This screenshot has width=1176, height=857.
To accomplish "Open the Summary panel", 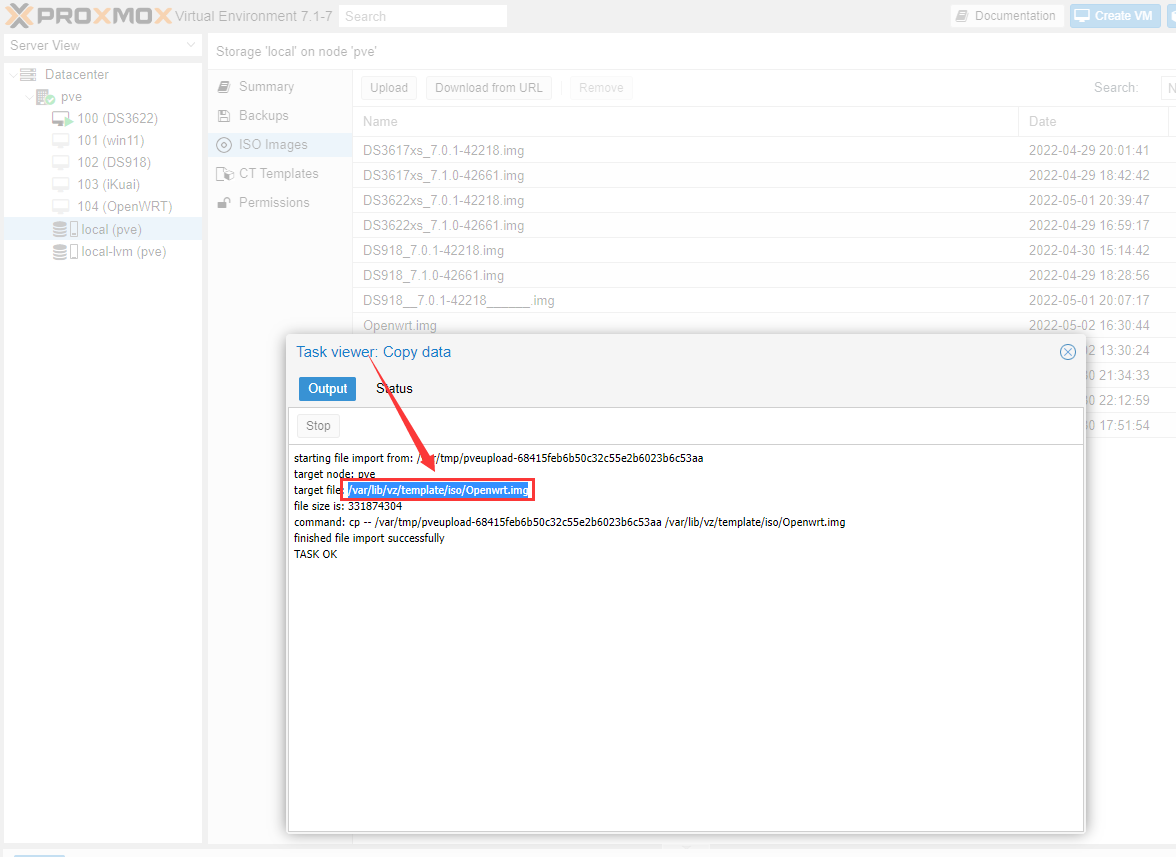I will [x=266, y=87].
